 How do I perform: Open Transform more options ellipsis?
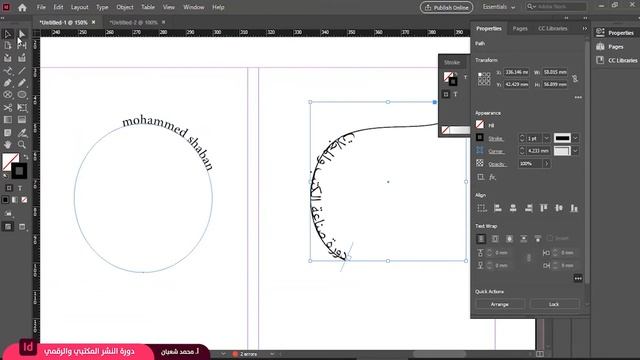(578, 98)
